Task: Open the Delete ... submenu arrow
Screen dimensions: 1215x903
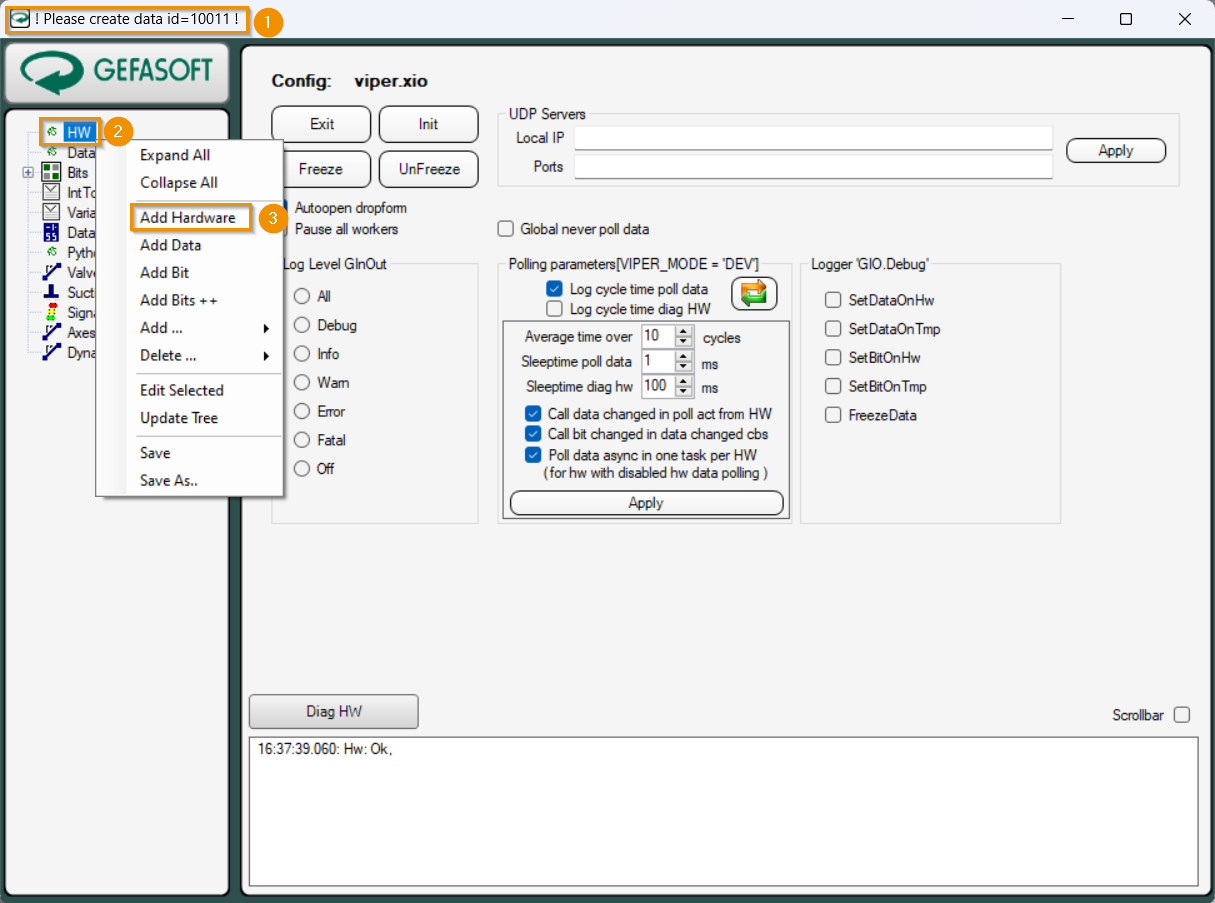Action: pyautogui.click(x=266, y=355)
